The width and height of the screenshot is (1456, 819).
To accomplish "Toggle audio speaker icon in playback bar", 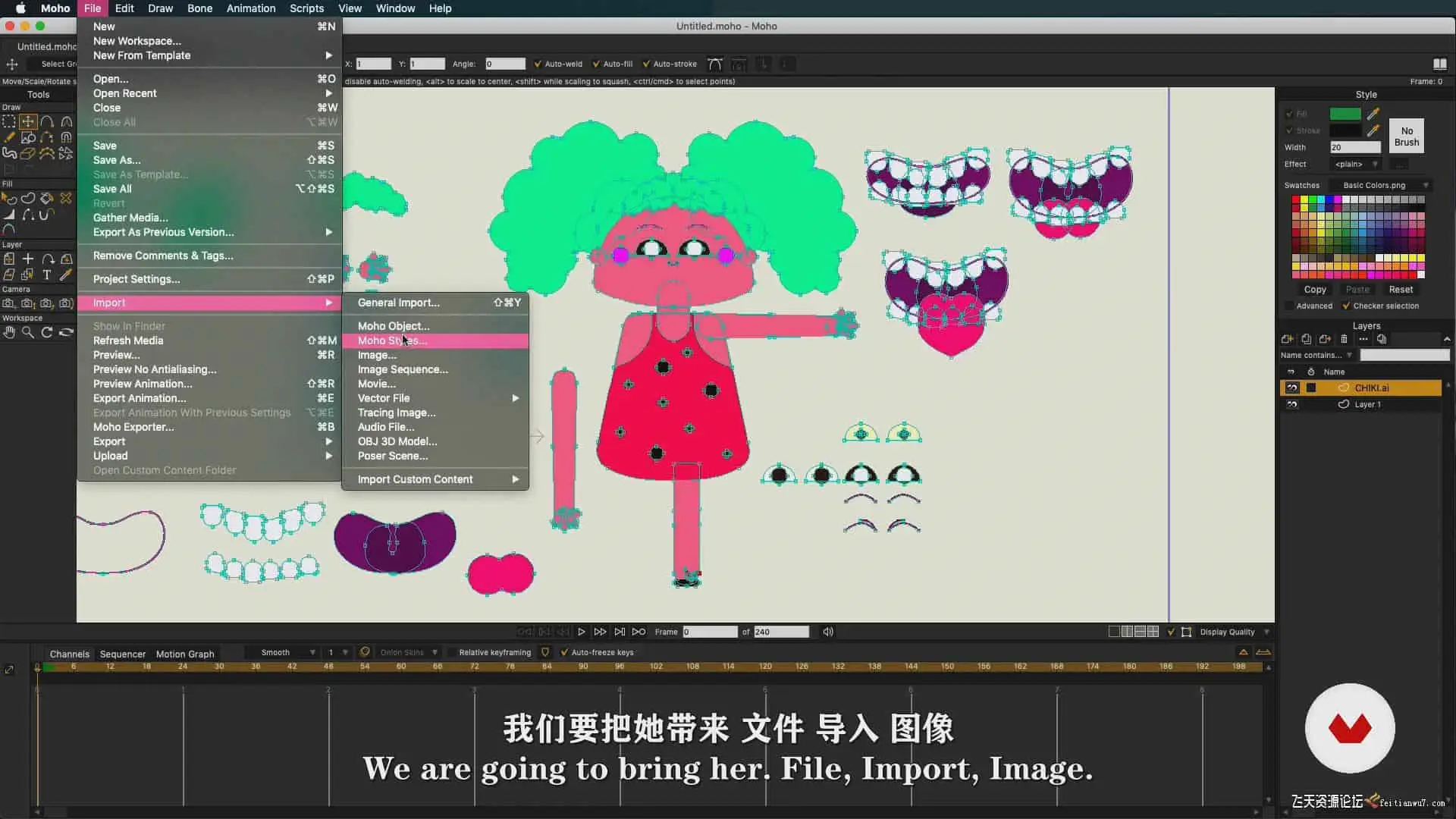I will click(828, 632).
